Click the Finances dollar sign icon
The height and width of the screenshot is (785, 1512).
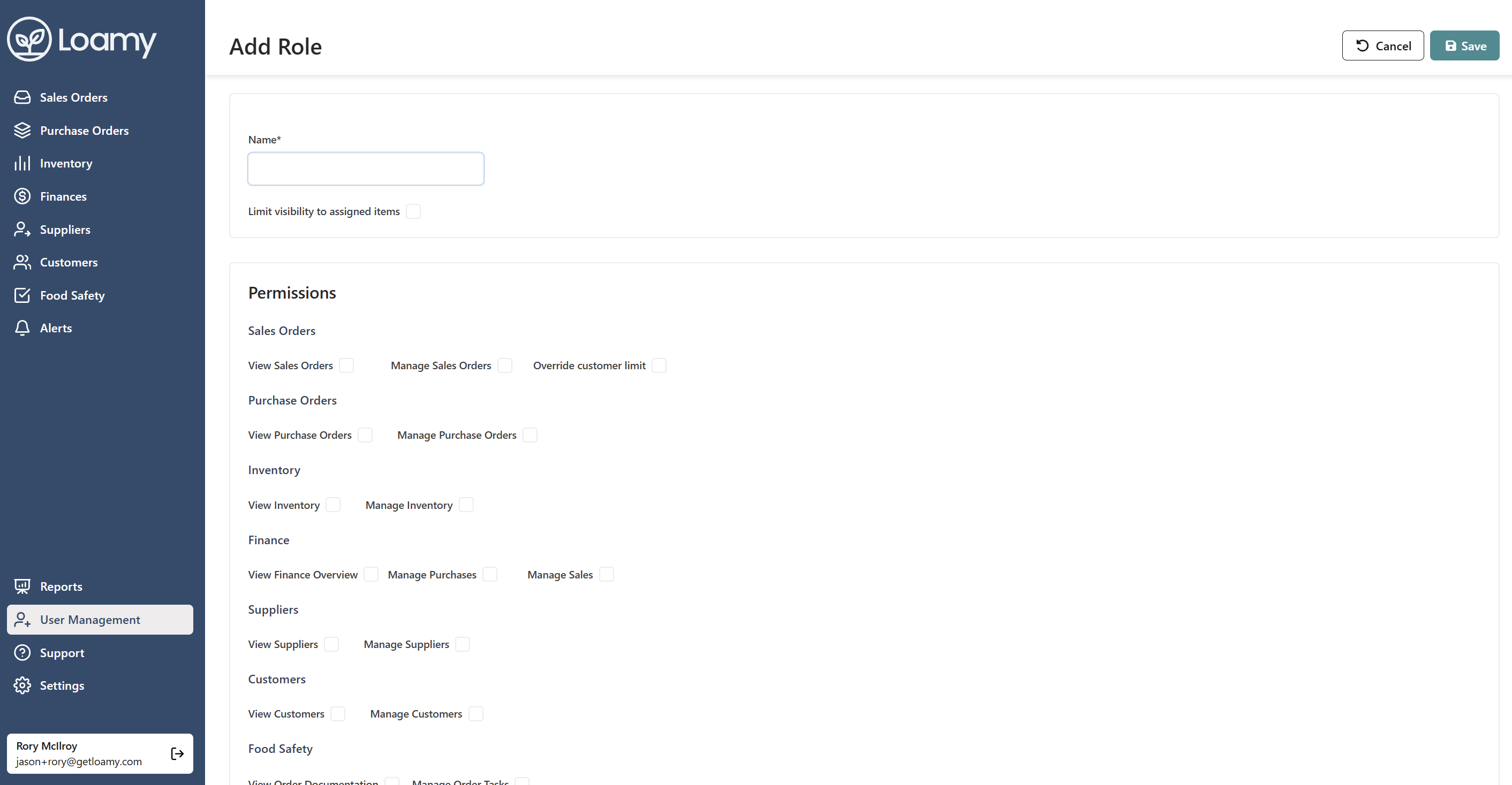(22, 196)
